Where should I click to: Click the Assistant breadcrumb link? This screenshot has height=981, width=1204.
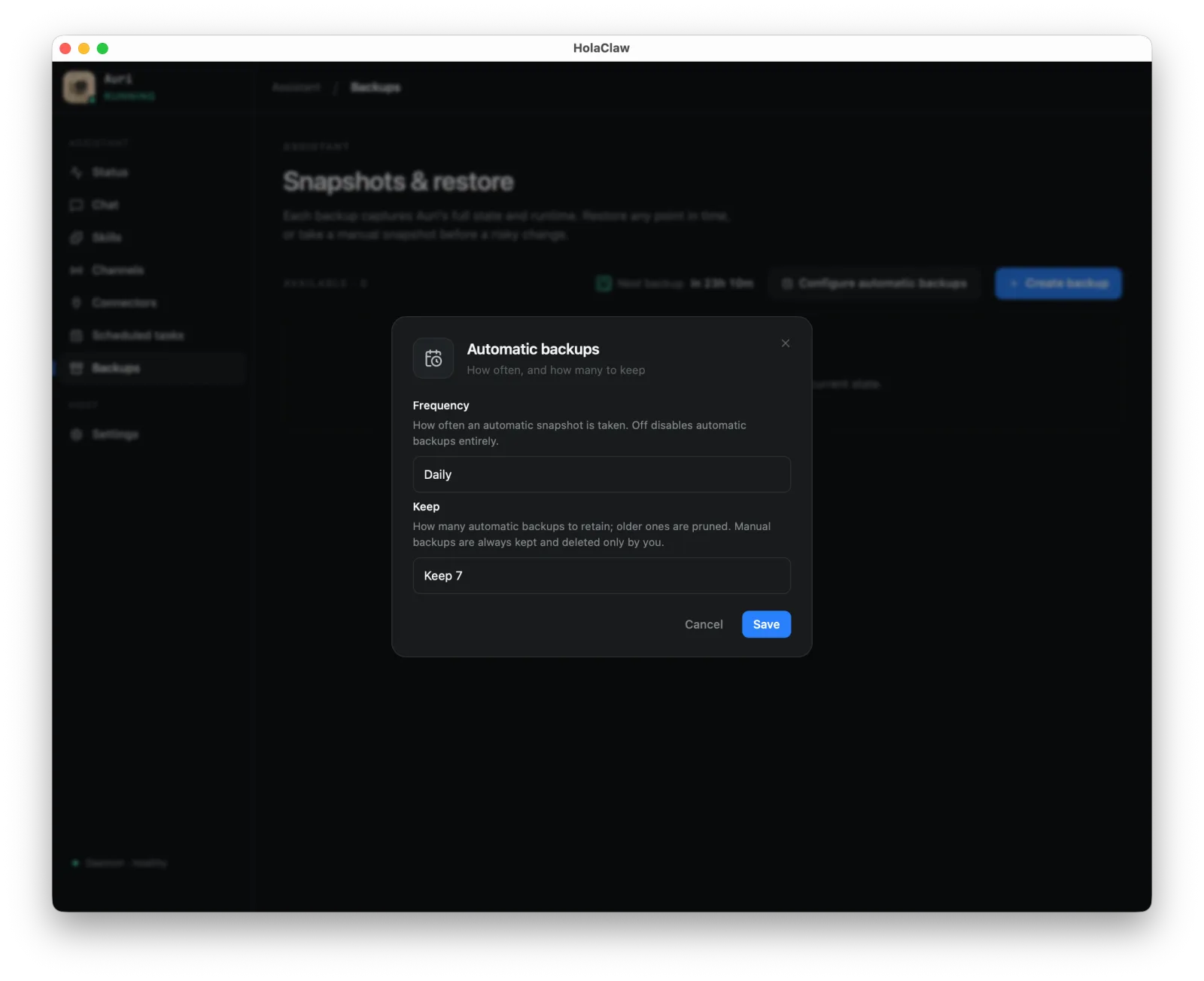click(x=296, y=87)
